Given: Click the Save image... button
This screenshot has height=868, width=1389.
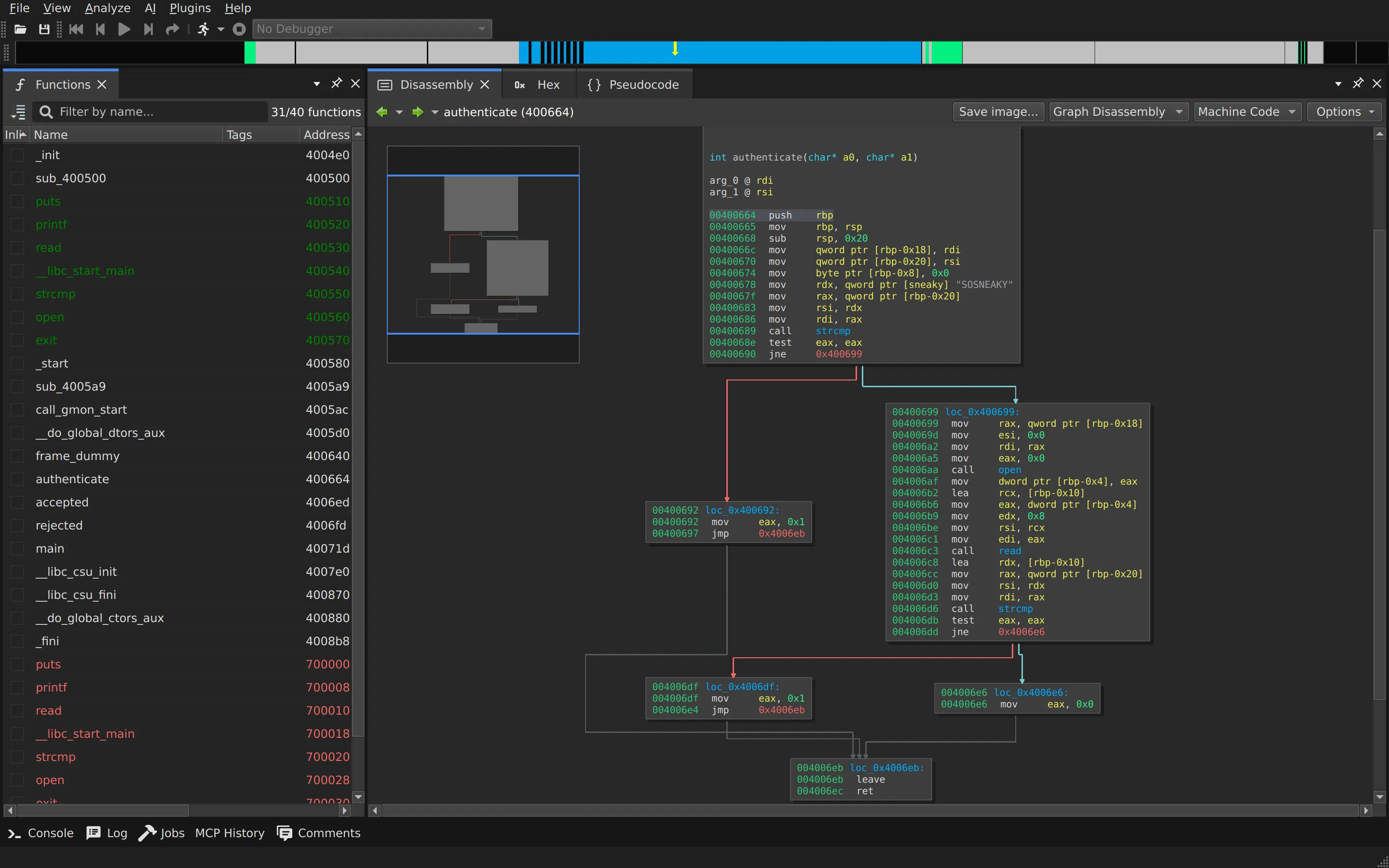Looking at the screenshot, I should [x=998, y=112].
